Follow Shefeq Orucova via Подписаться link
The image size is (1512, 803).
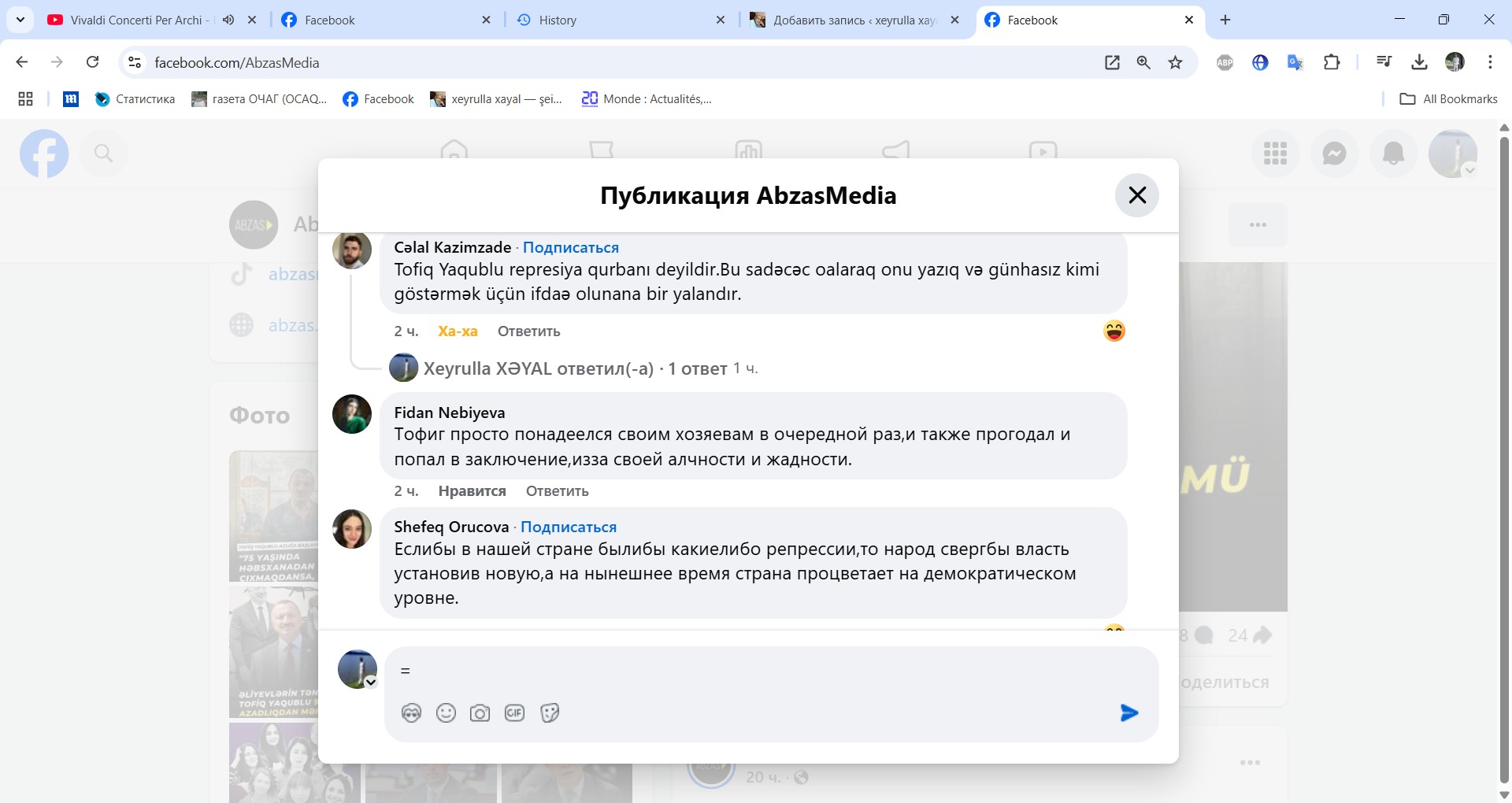point(568,527)
